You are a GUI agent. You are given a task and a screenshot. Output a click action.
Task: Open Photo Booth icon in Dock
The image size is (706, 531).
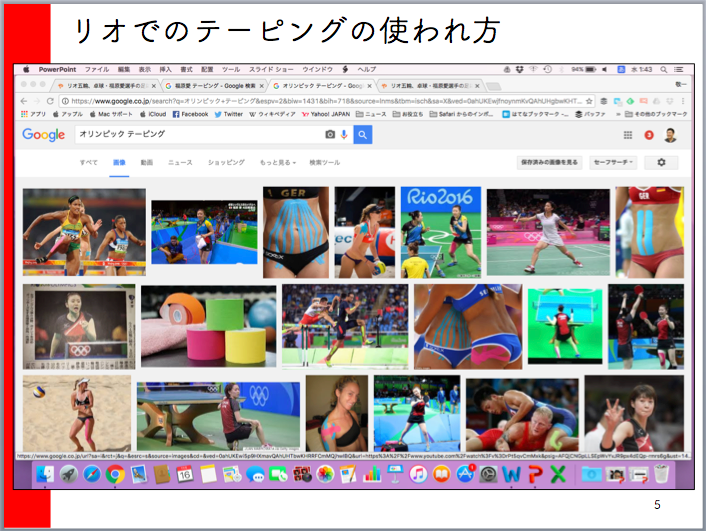point(302,475)
